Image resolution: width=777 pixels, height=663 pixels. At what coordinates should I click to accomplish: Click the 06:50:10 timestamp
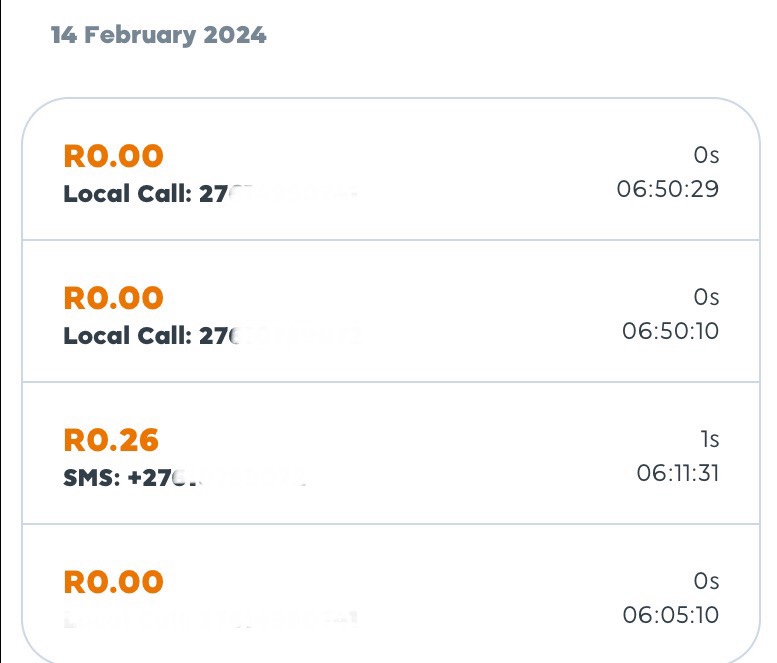[670, 330]
